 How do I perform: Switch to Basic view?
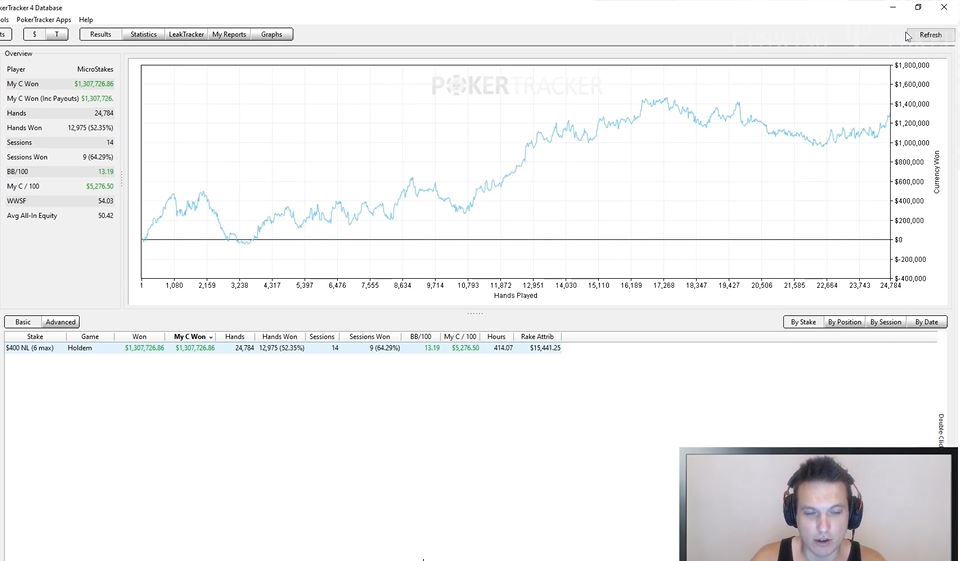23,322
